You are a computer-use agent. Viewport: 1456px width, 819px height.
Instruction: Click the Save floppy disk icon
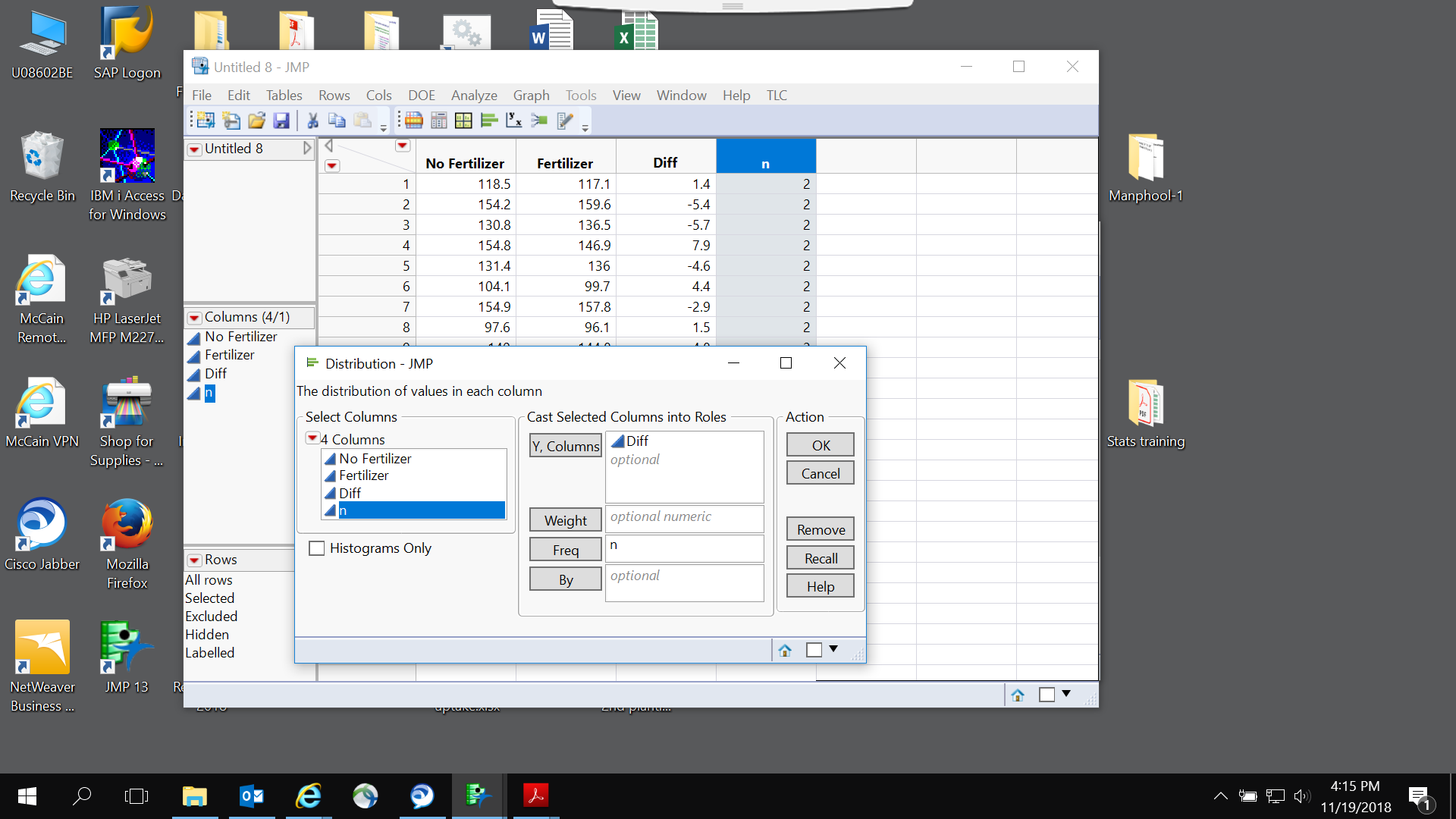pos(281,120)
